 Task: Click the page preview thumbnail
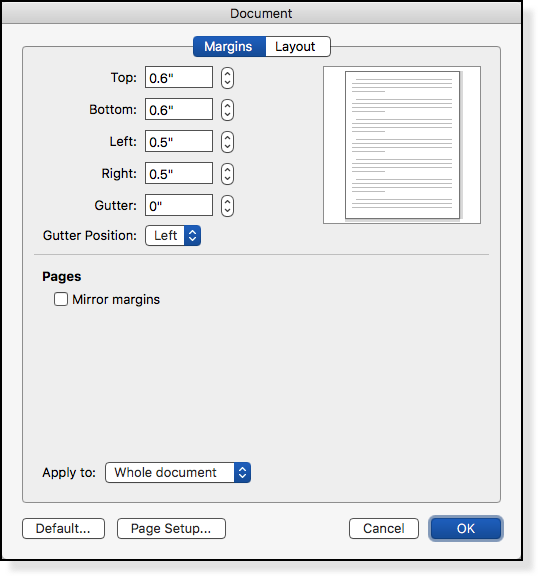402,145
